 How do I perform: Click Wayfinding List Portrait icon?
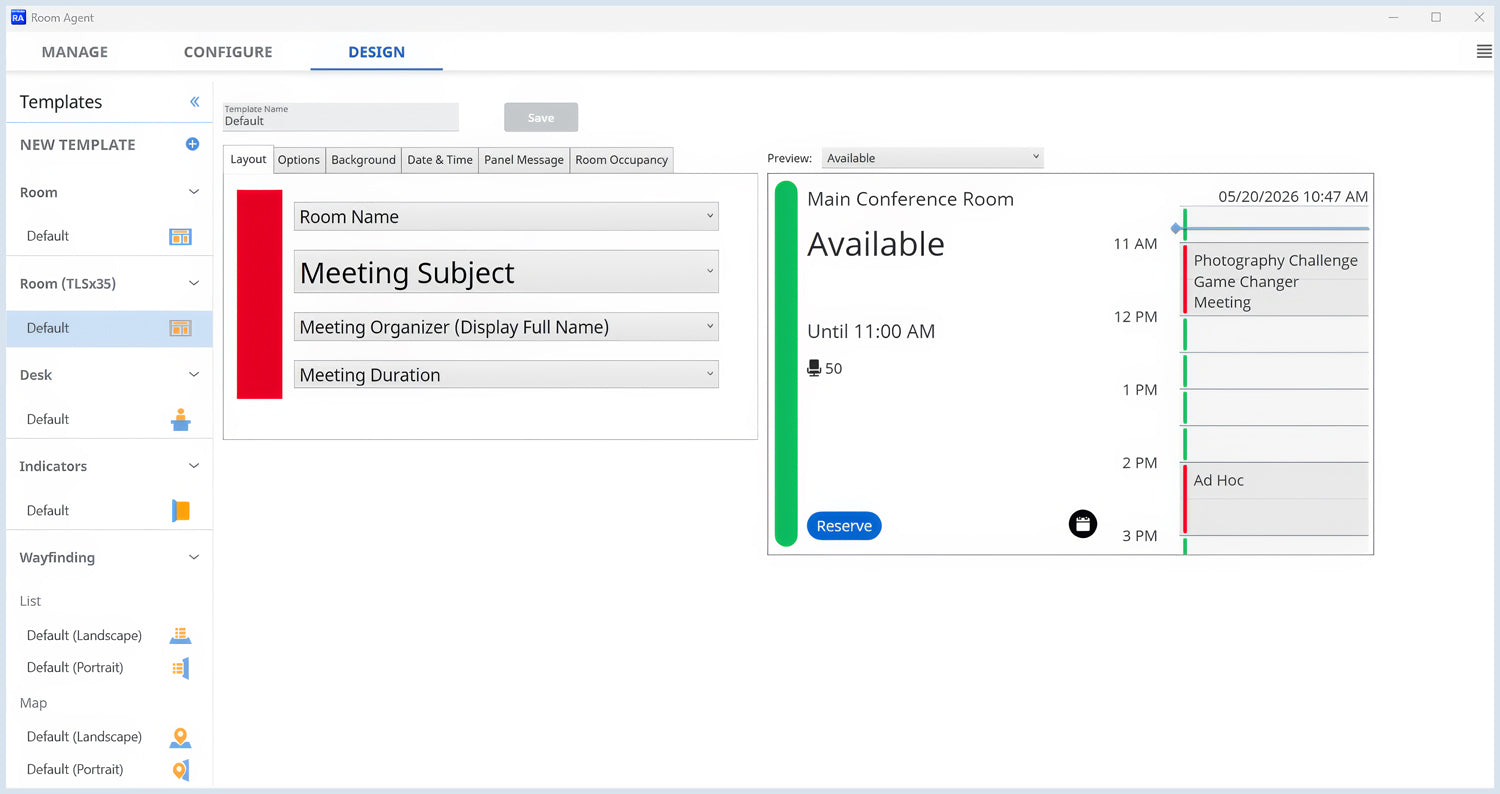[x=180, y=668]
